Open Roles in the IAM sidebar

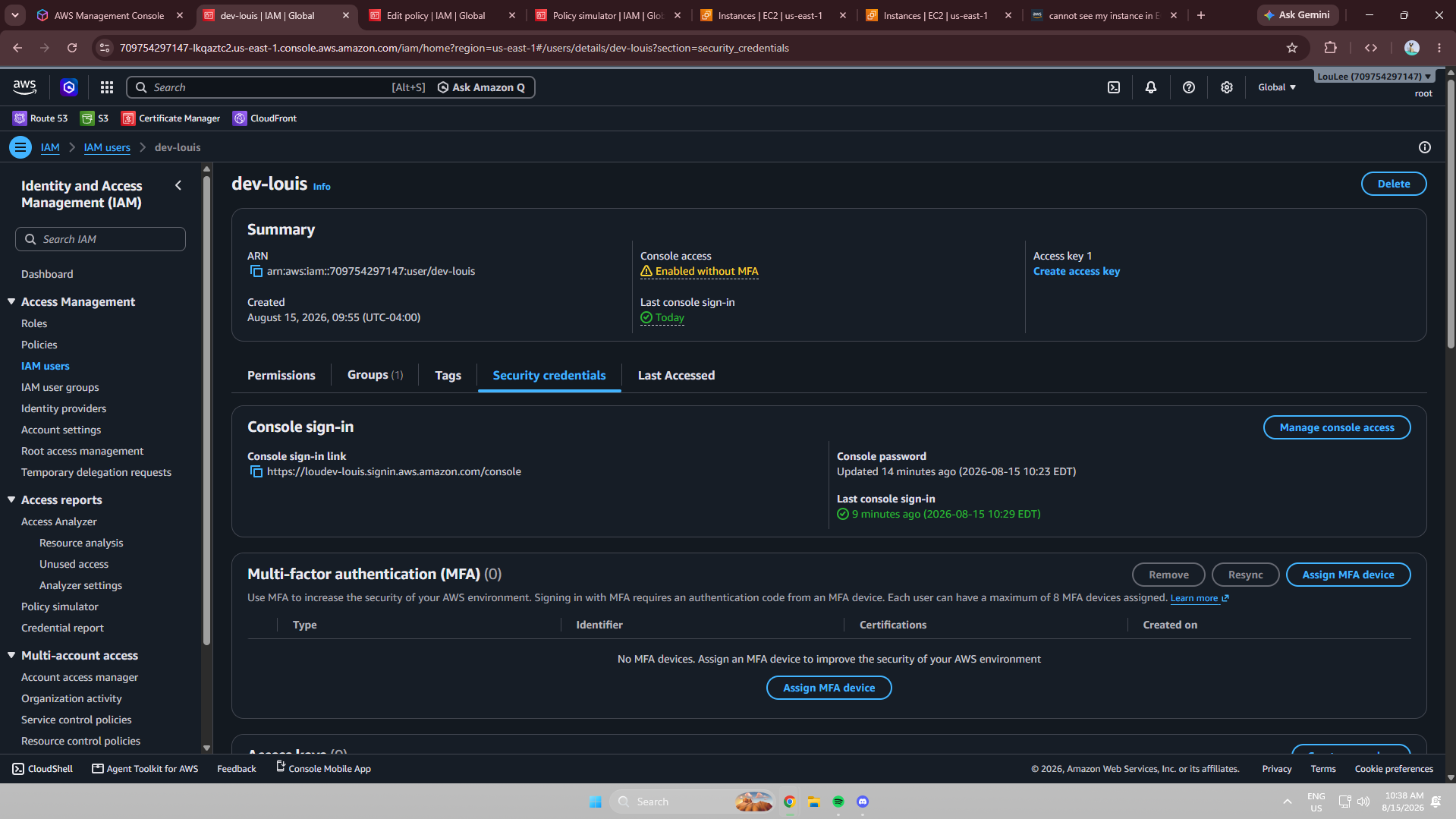tap(34, 323)
